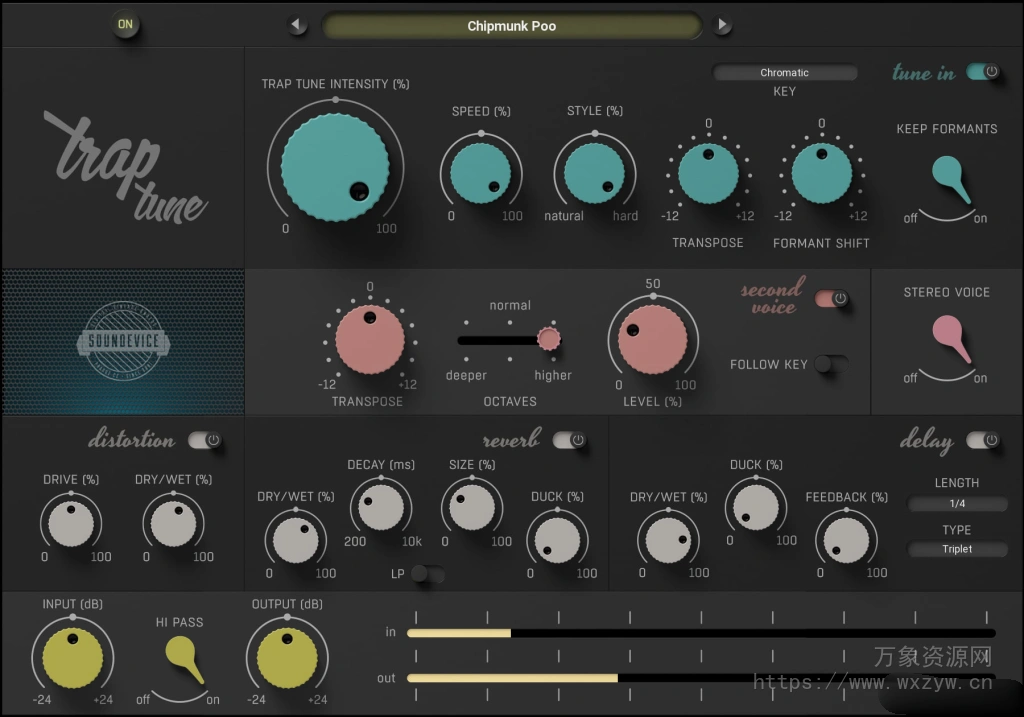Adjust the Formant Shift knob

click(x=820, y=172)
